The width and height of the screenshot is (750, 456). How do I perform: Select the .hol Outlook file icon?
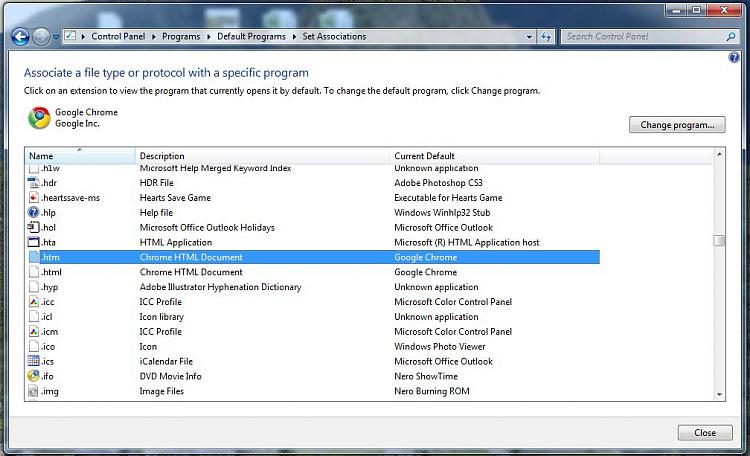click(x=33, y=227)
